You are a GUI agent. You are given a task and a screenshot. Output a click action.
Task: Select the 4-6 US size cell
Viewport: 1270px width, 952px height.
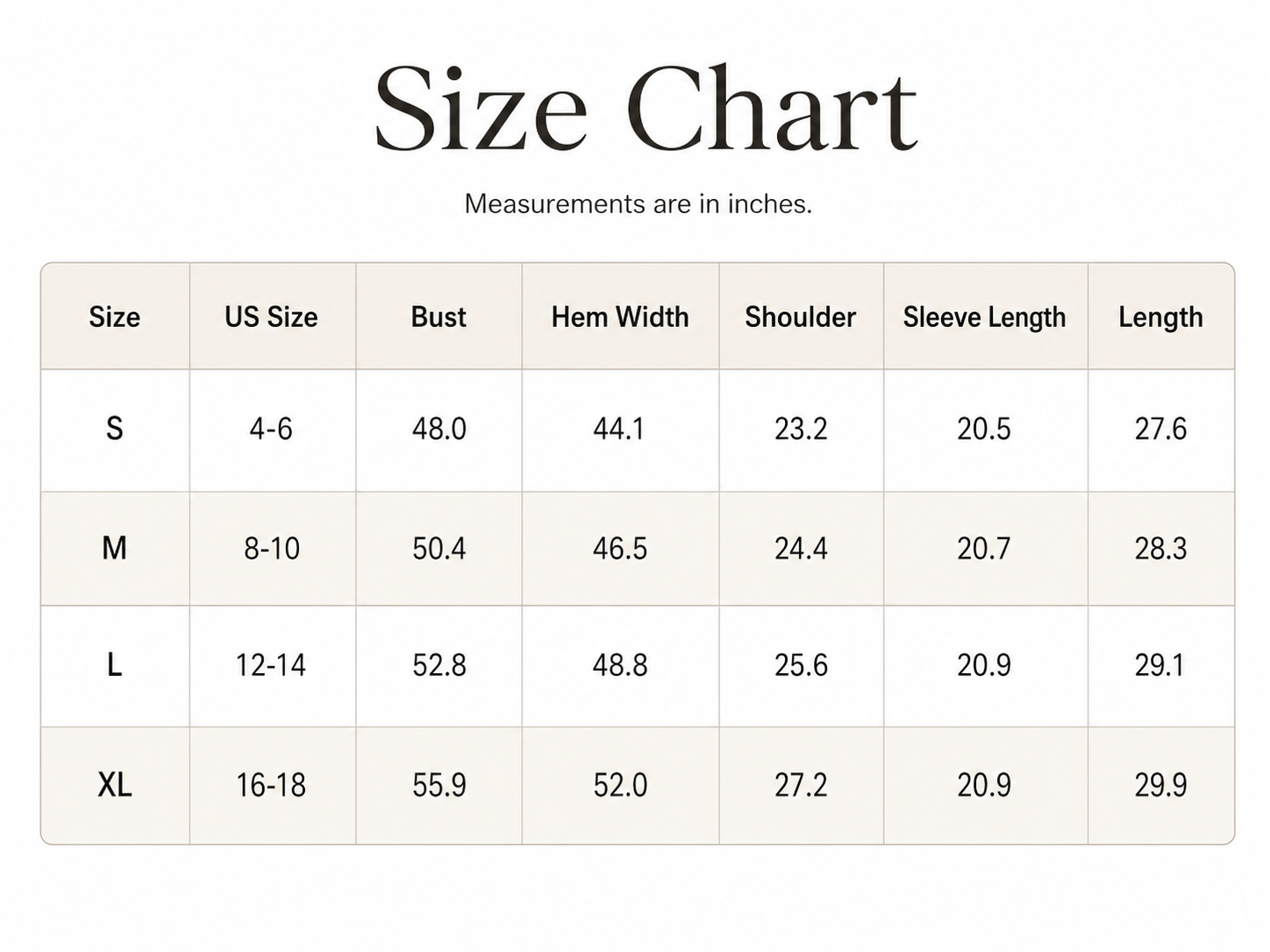tap(271, 429)
